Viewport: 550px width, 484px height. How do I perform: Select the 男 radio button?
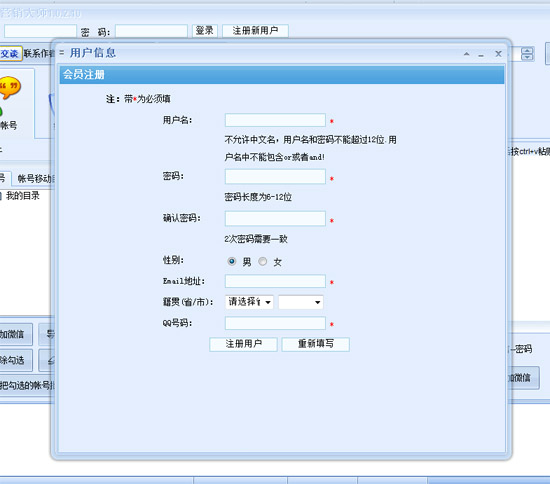[x=232, y=261]
